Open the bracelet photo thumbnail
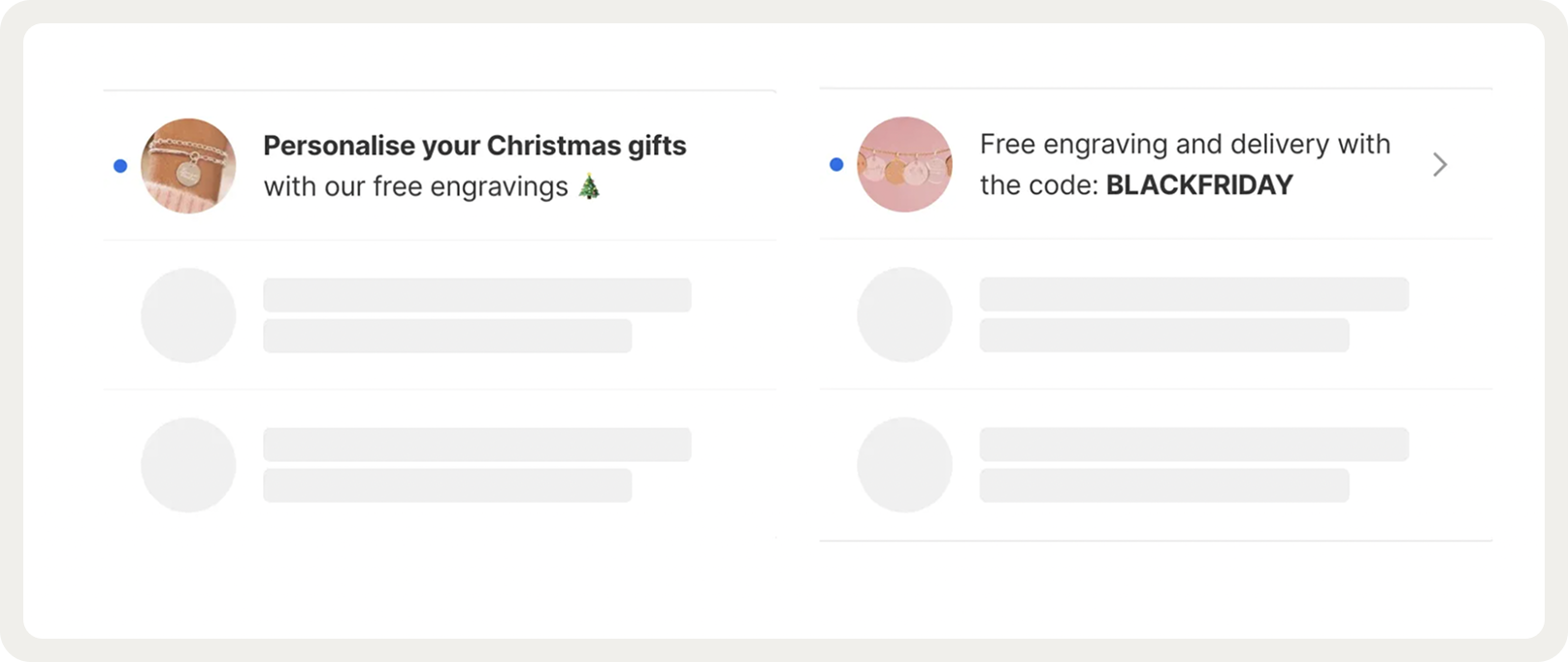1568x662 pixels. pyautogui.click(x=188, y=166)
